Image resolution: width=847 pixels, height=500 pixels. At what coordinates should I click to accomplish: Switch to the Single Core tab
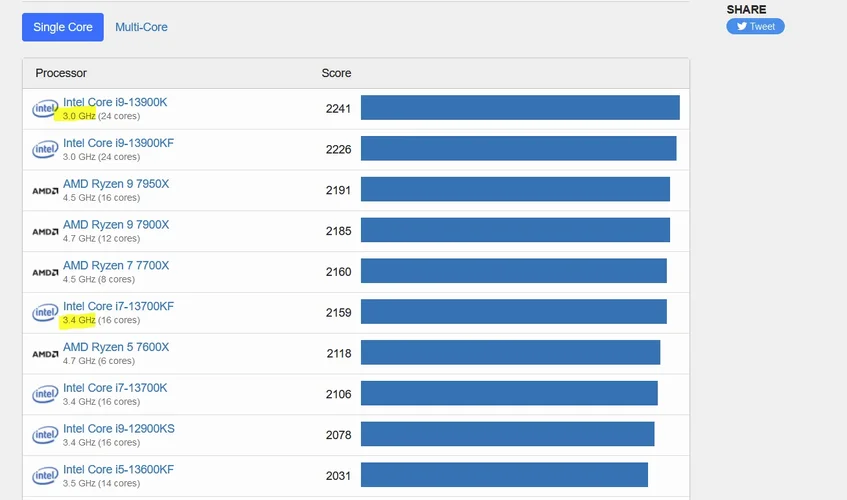point(63,27)
